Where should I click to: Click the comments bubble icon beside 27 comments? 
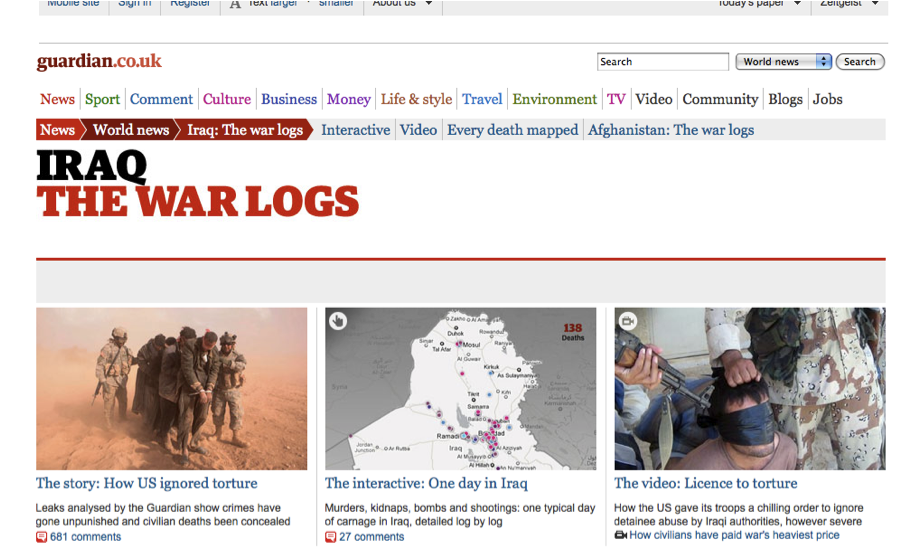pyautogui.click(x=330, y=537)
